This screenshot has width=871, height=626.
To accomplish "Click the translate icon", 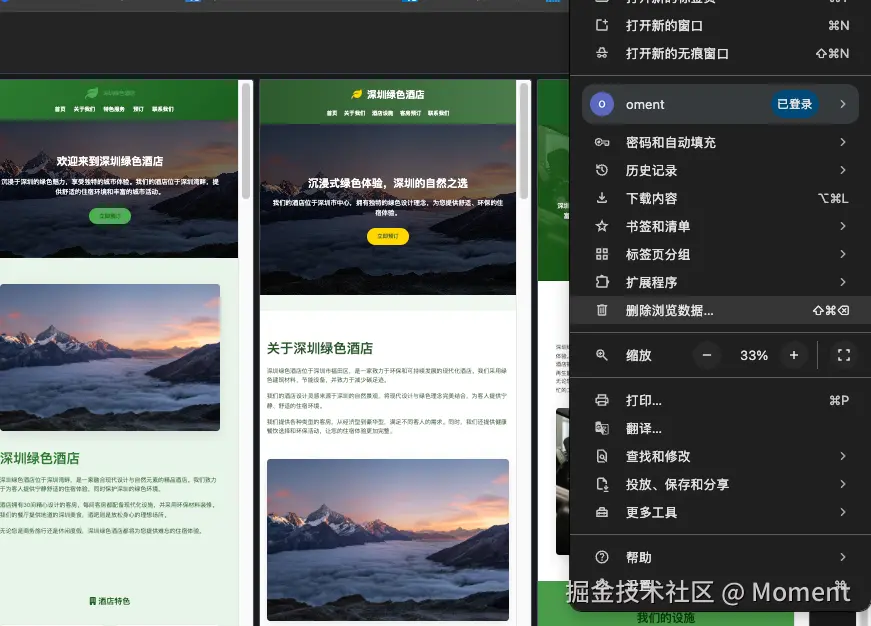I will tap(602, 428).
